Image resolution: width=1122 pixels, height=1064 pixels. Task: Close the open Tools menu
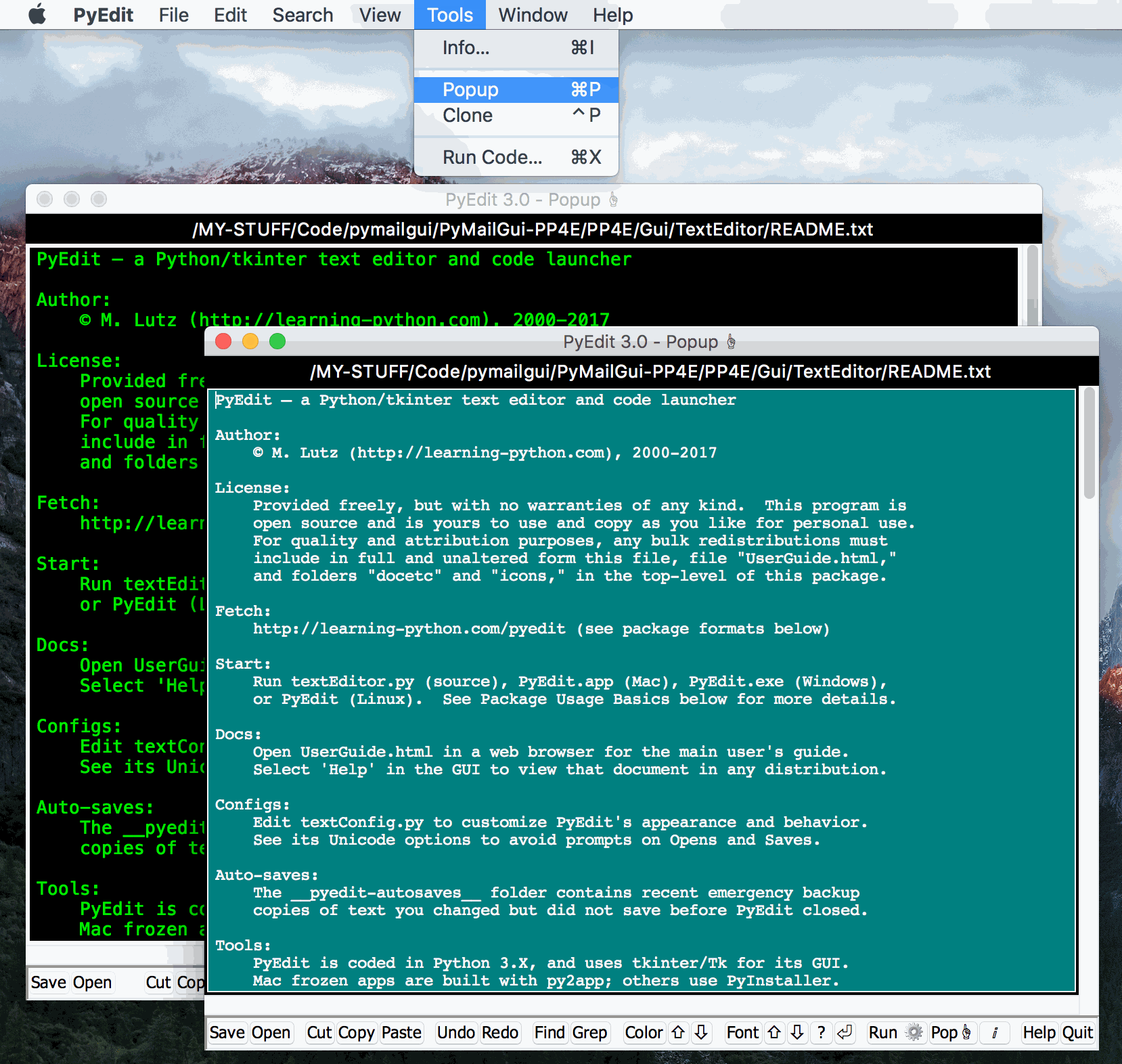coord(449,14)
